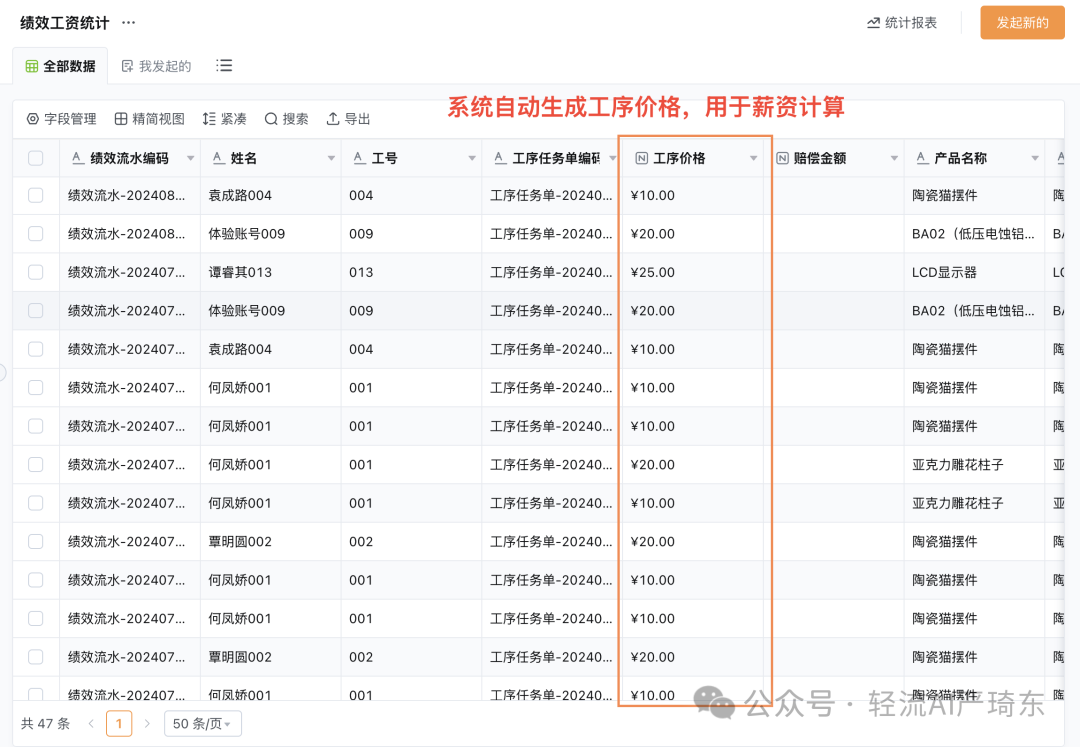Open the 我发起的 tab

click(158, 65)
